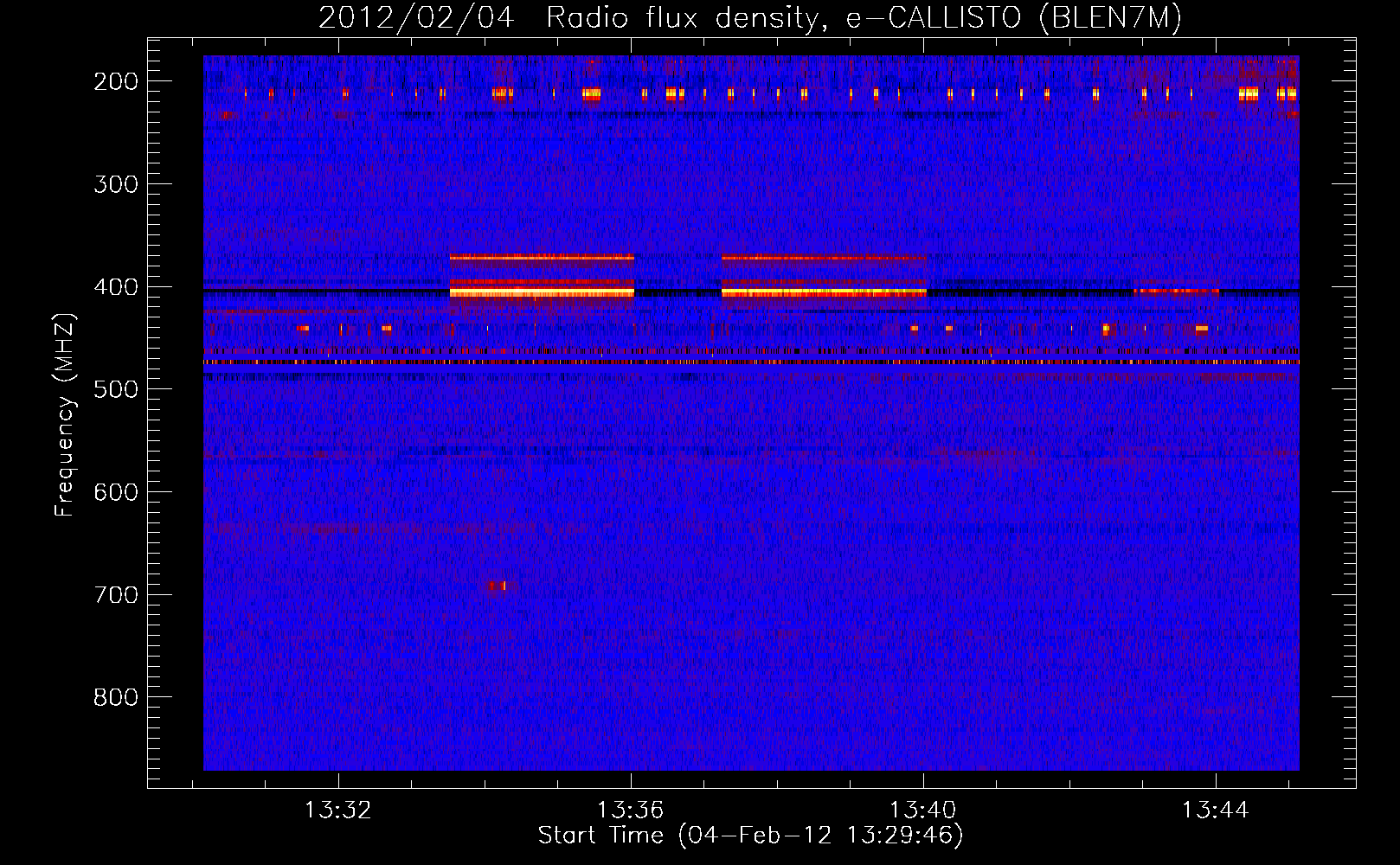Image resolution: width=1400 pixels, height=865 pixels.
Task: Click the 700 frequency tick label
Action: (115, 595)
